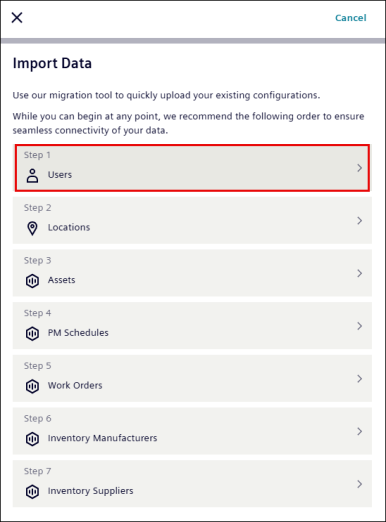This screenshot has width=386, height=522.
Task: Open Step 7 Inventory Suppliers chevron
Action: [359, 484]
